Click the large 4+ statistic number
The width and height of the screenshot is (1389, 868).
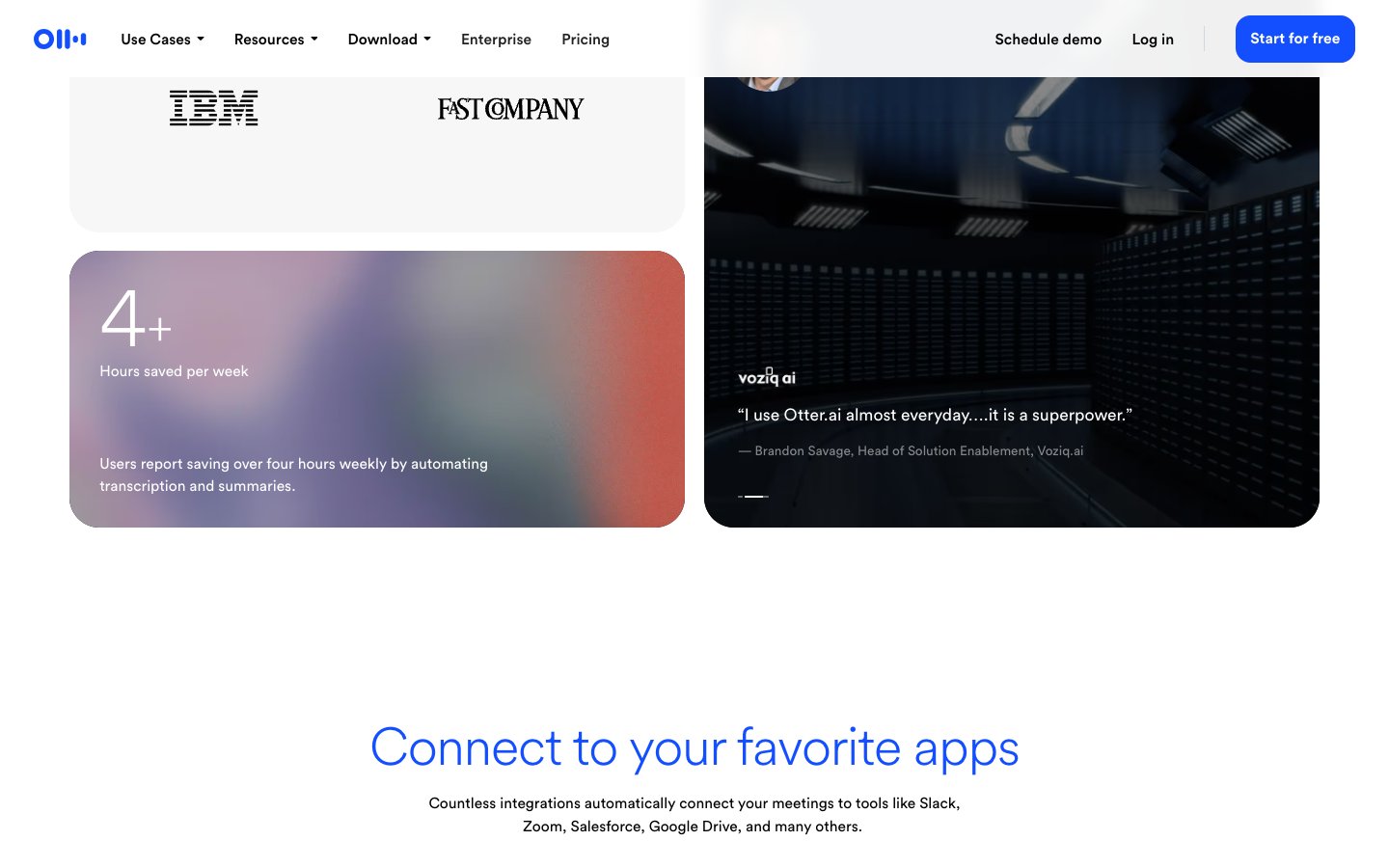click(x=136, y=317)
